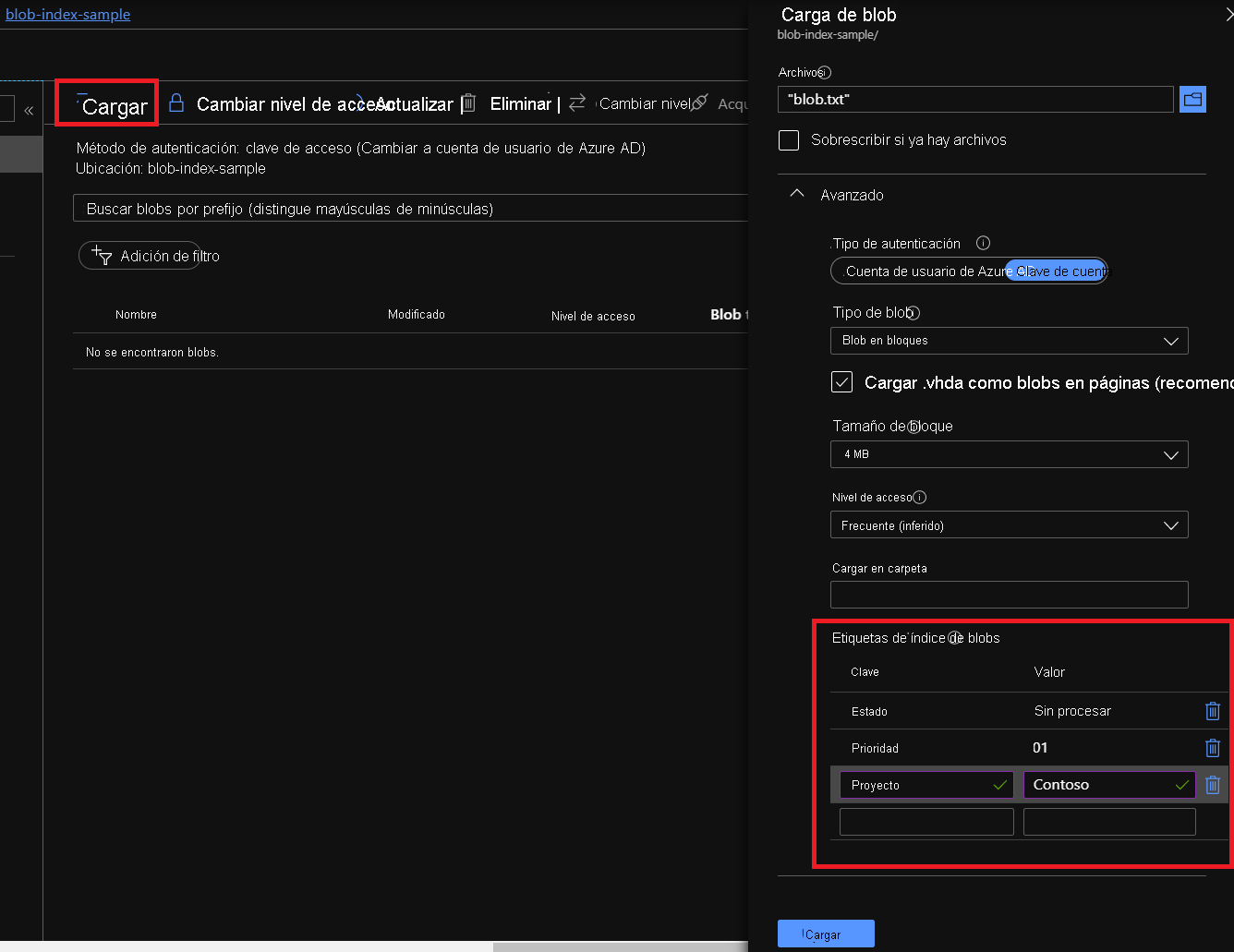Select Cargar in the toolbar
Image resolution: width=1234 pixels, height=952 pixels.
tap(106, 103)
